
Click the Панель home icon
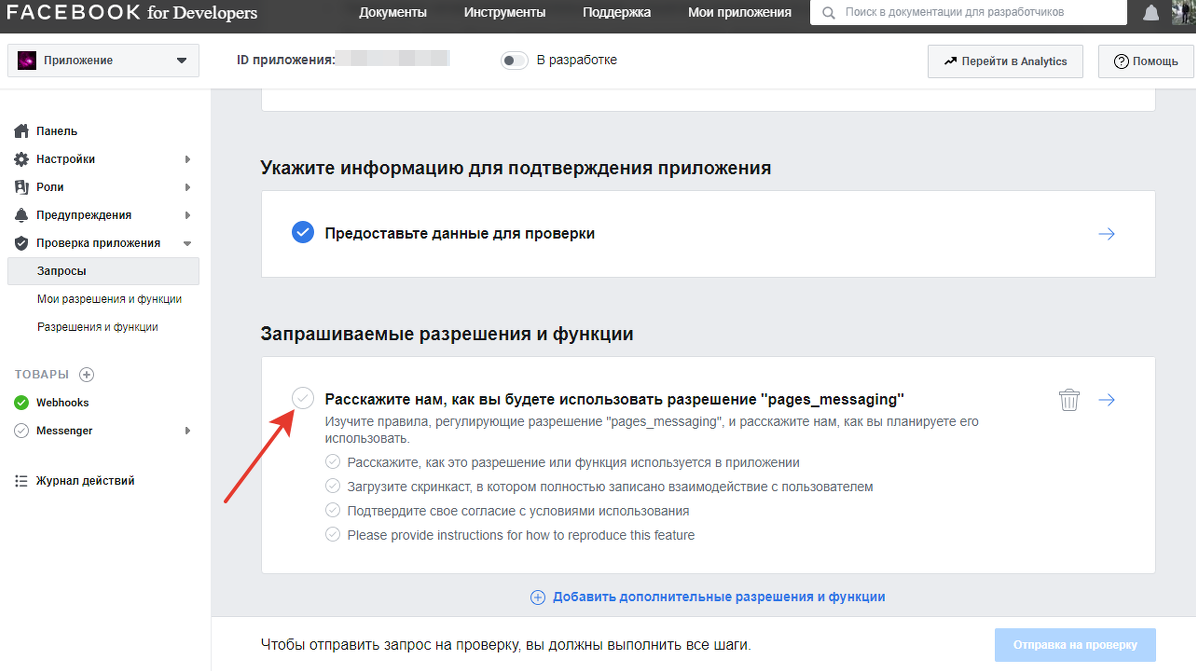click(21, 131)
